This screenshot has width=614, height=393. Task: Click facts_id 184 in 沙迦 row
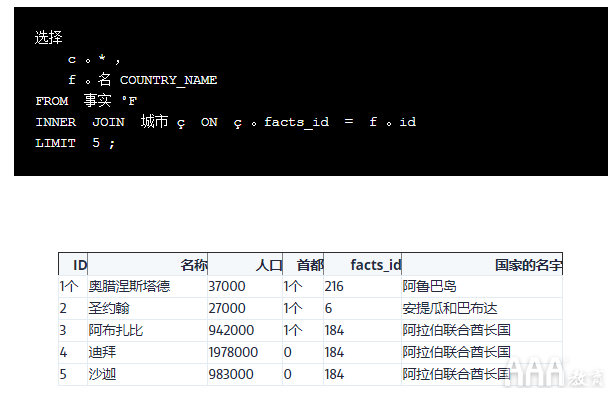(x=334, y=374)
